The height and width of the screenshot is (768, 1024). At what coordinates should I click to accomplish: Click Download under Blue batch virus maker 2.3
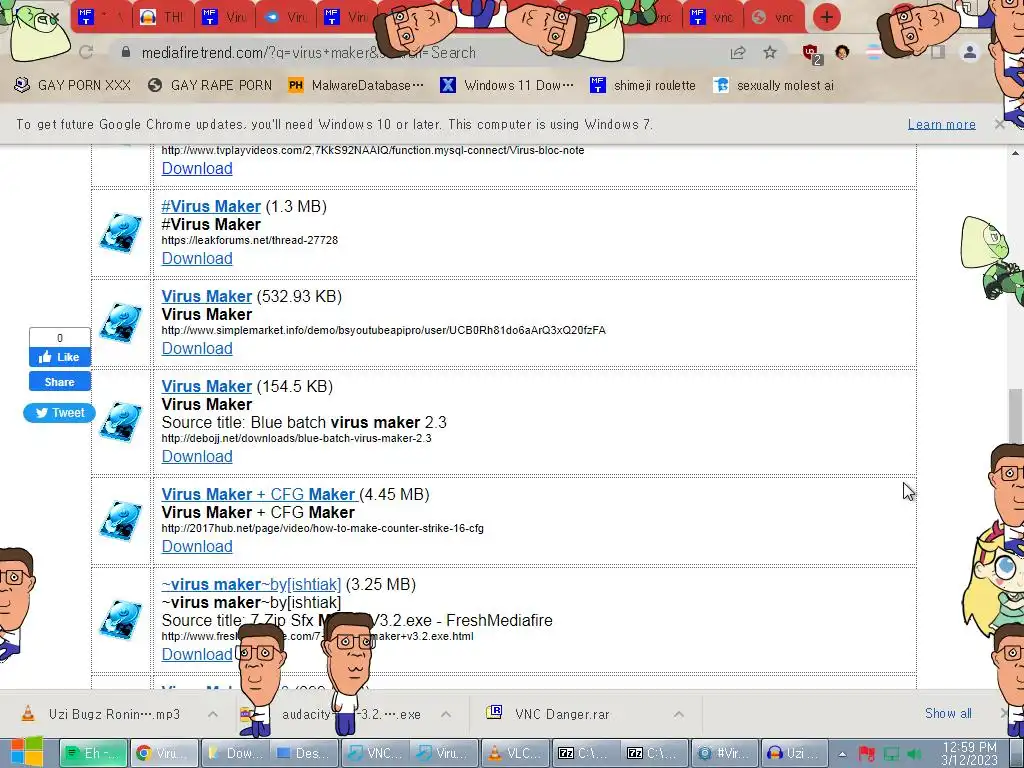click(x=197, y=456)
